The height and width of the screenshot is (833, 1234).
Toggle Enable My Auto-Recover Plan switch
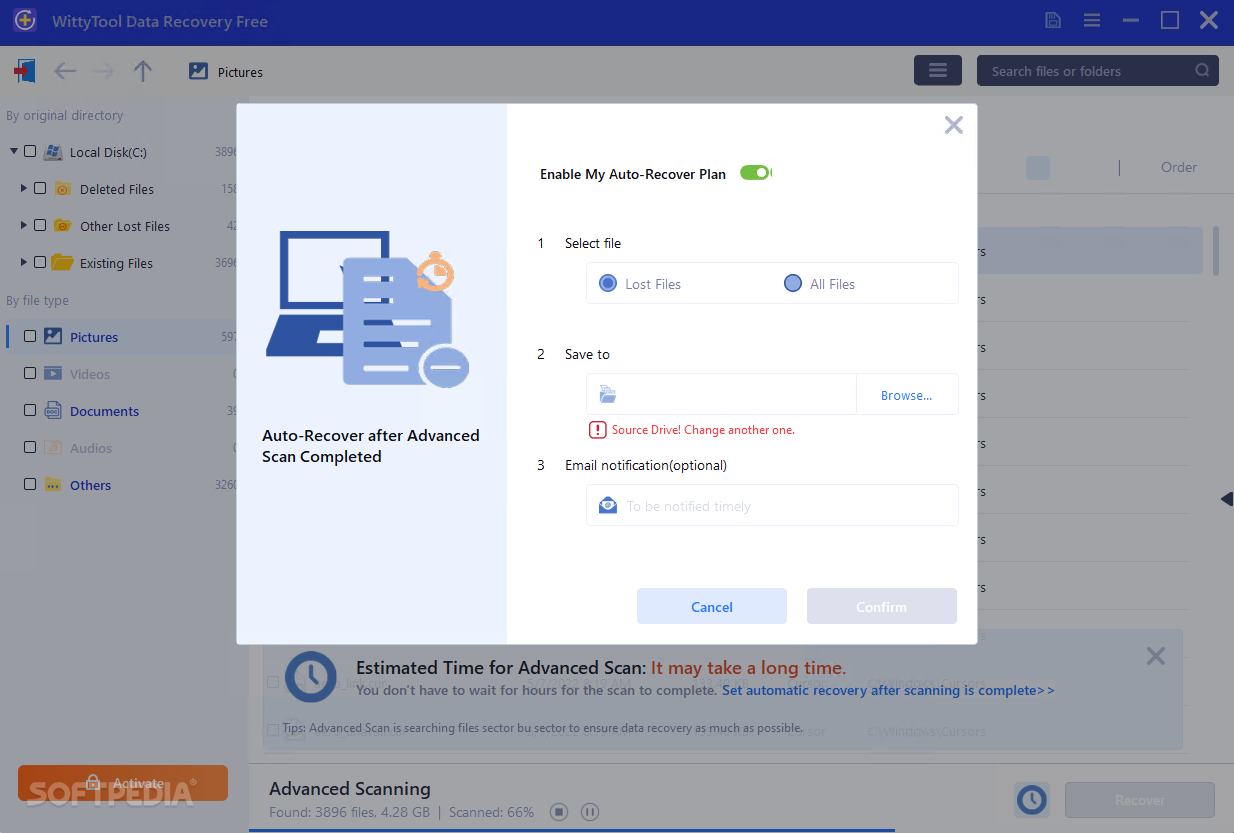(755, 173)
